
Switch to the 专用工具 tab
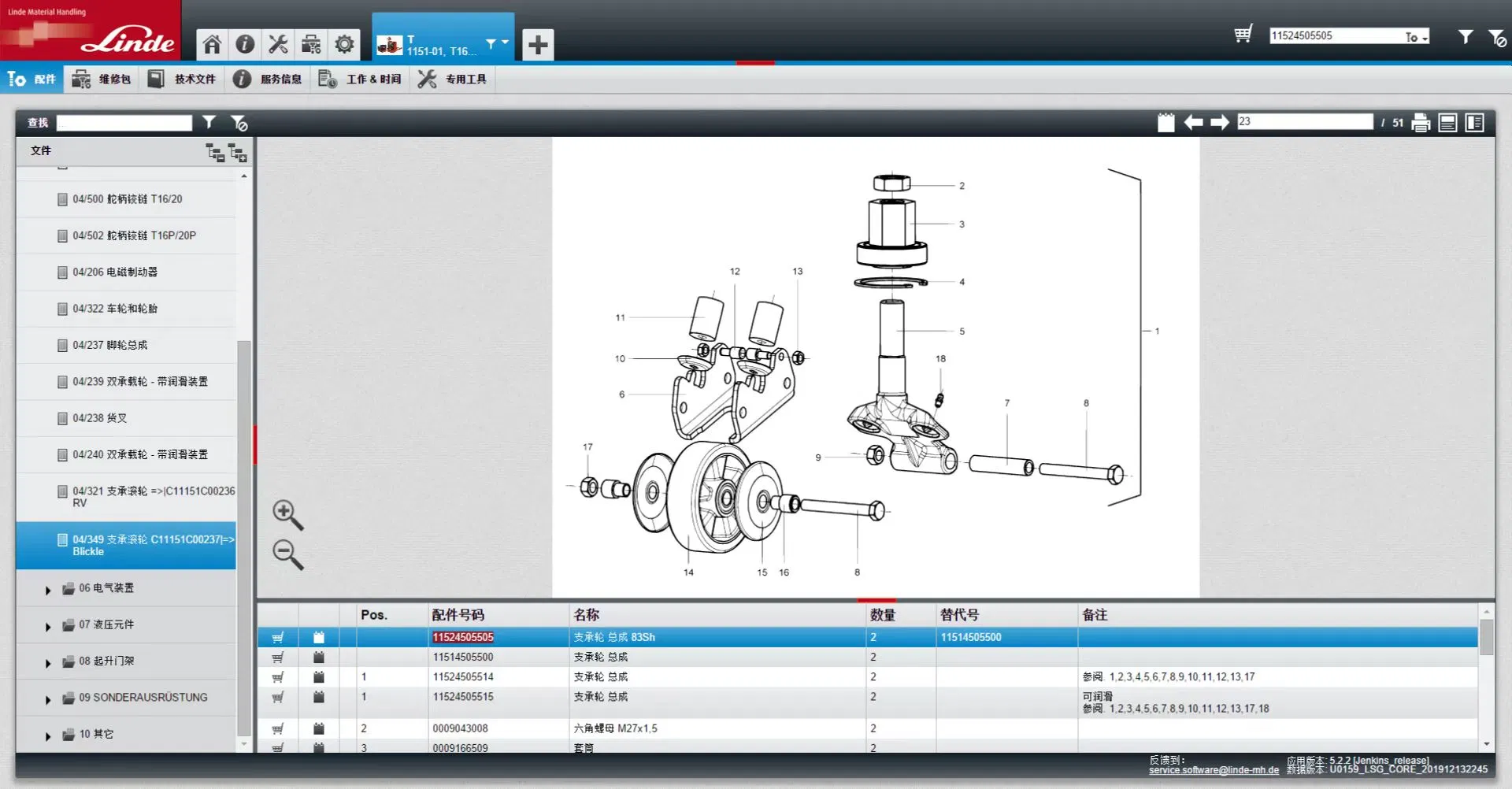(x=453, y=79)
